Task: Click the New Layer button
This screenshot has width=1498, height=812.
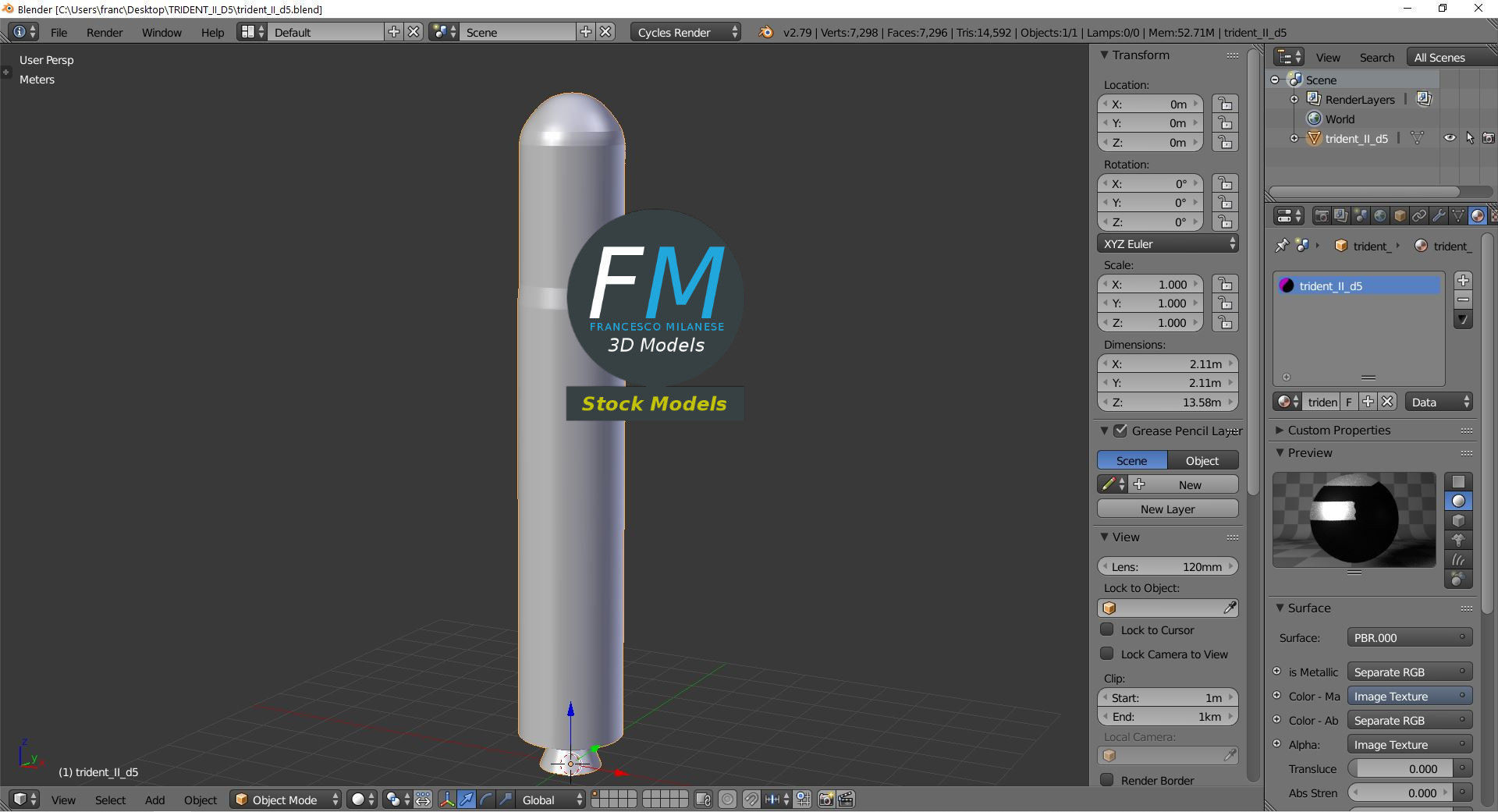Action: pyautogui.click(x=1168, y=509)
